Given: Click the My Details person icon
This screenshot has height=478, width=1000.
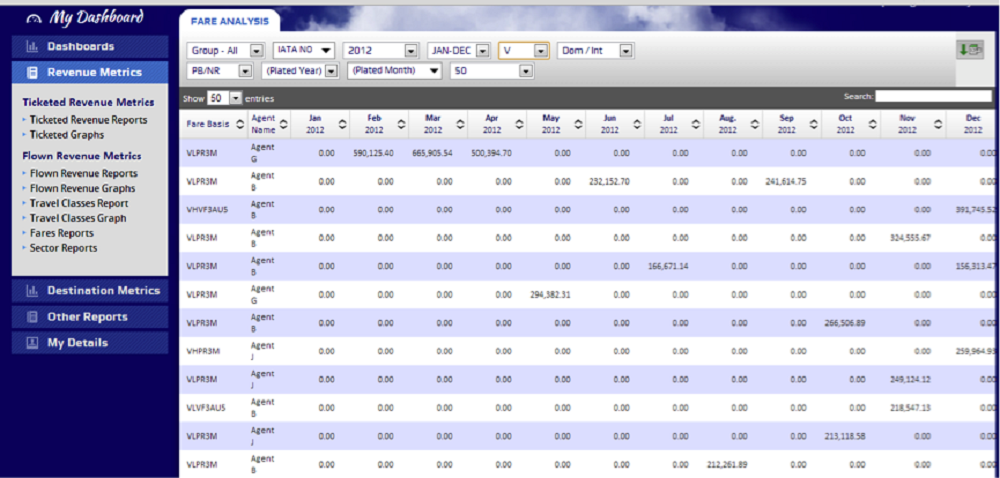Looking at the screenshot, I should (32, 343).
